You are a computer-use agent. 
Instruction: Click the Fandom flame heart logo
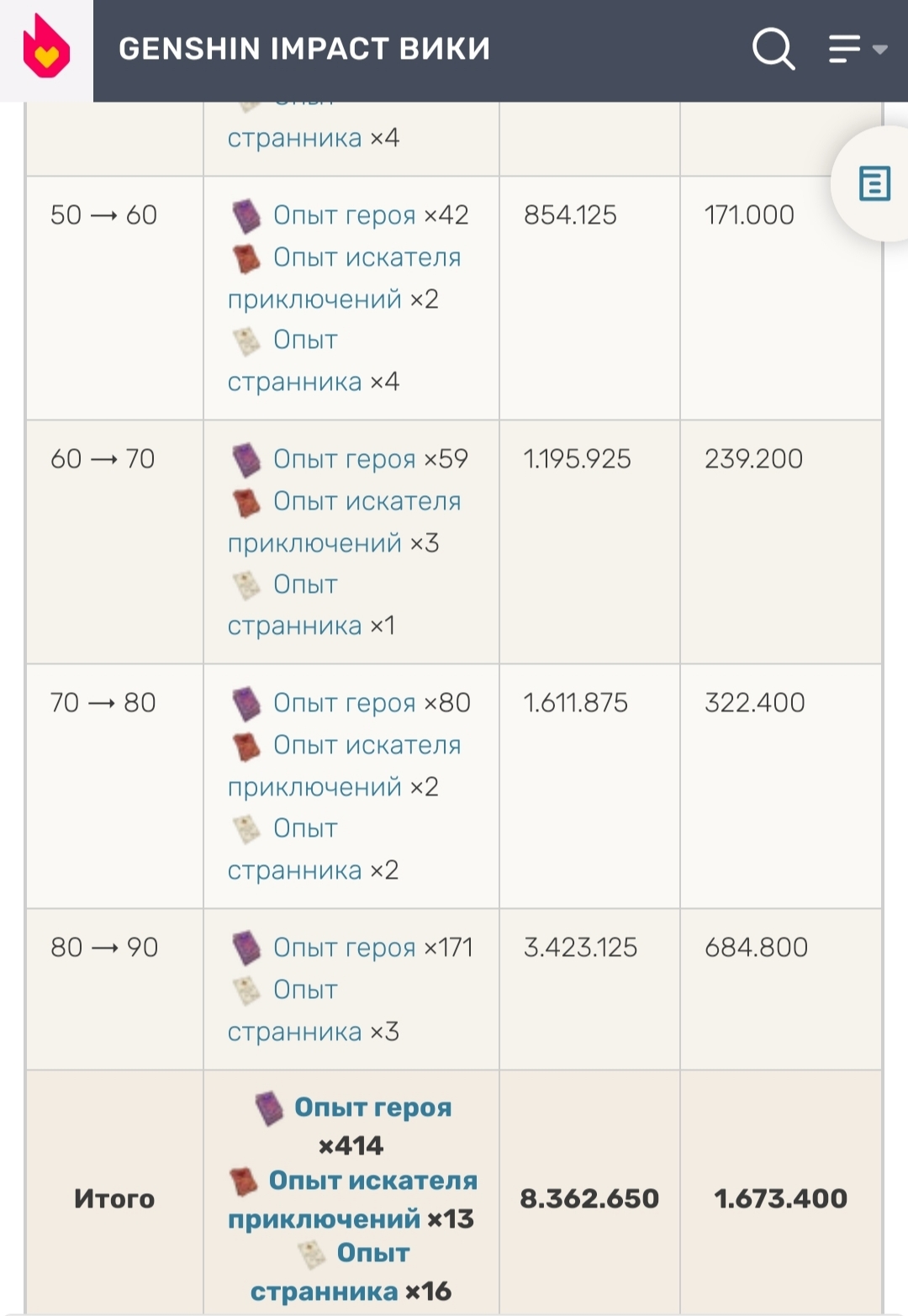(46, 50)
